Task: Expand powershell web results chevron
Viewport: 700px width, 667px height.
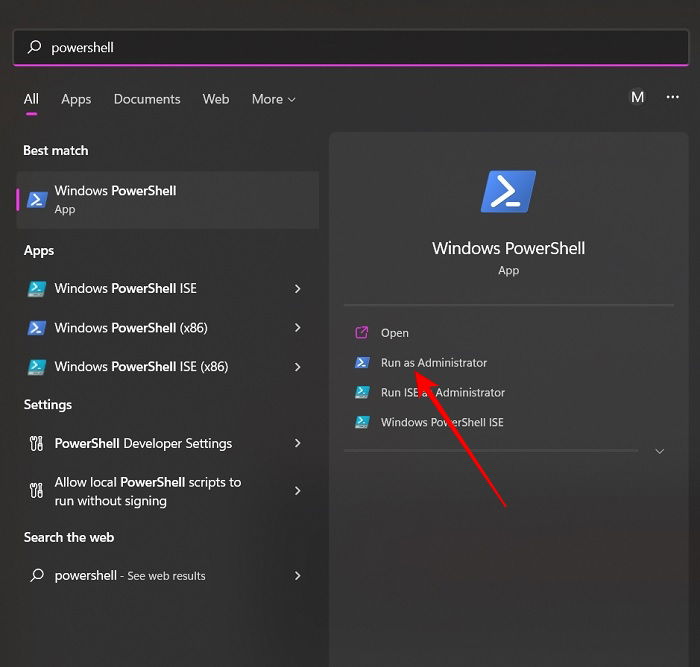Action: 297,575
